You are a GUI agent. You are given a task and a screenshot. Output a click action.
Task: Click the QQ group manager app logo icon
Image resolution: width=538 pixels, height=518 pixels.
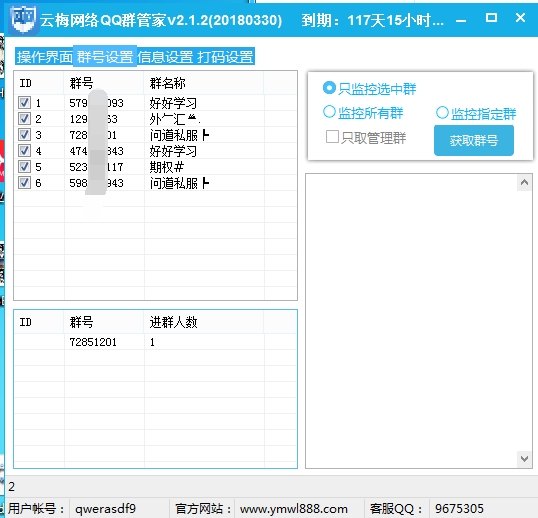(x=23, y=19)
